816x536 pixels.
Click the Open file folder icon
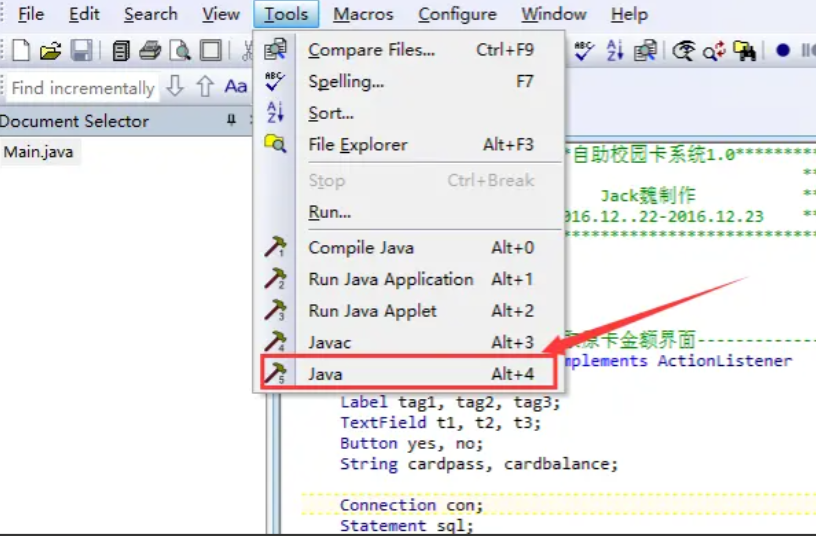[x=50, y=51]
